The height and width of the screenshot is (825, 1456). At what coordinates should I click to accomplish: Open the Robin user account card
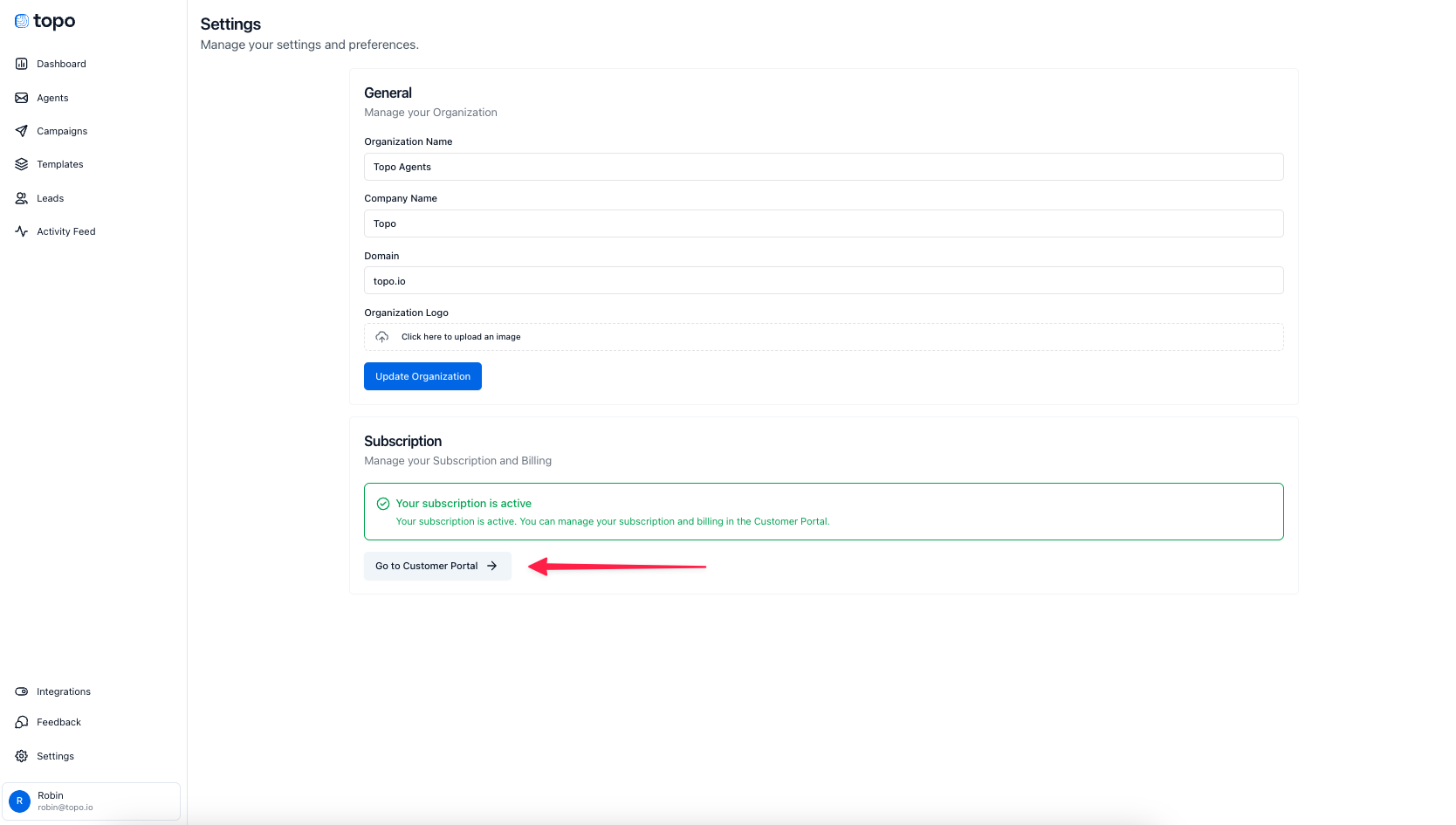click(x=92, y=801)
